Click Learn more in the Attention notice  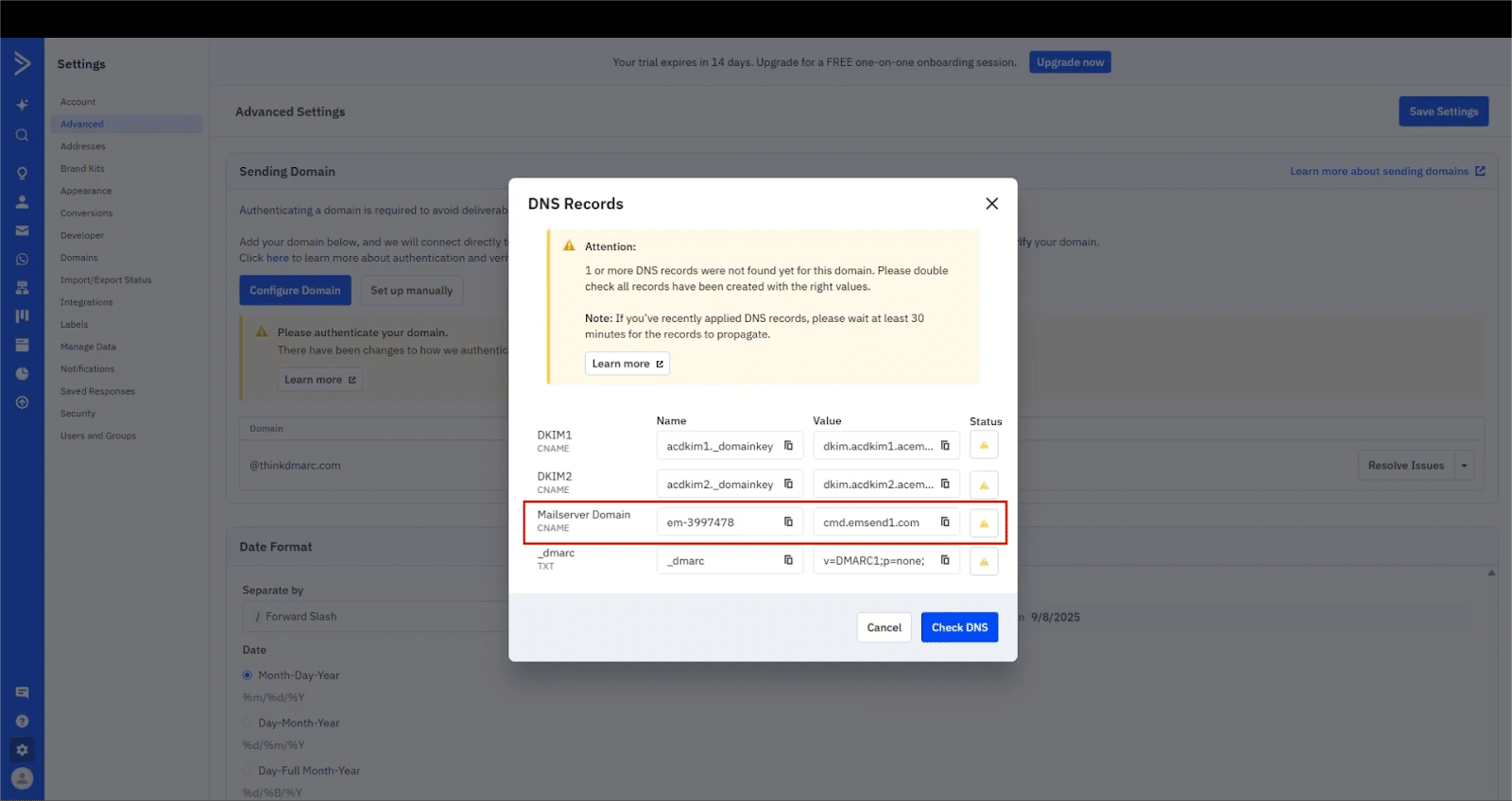627,364
